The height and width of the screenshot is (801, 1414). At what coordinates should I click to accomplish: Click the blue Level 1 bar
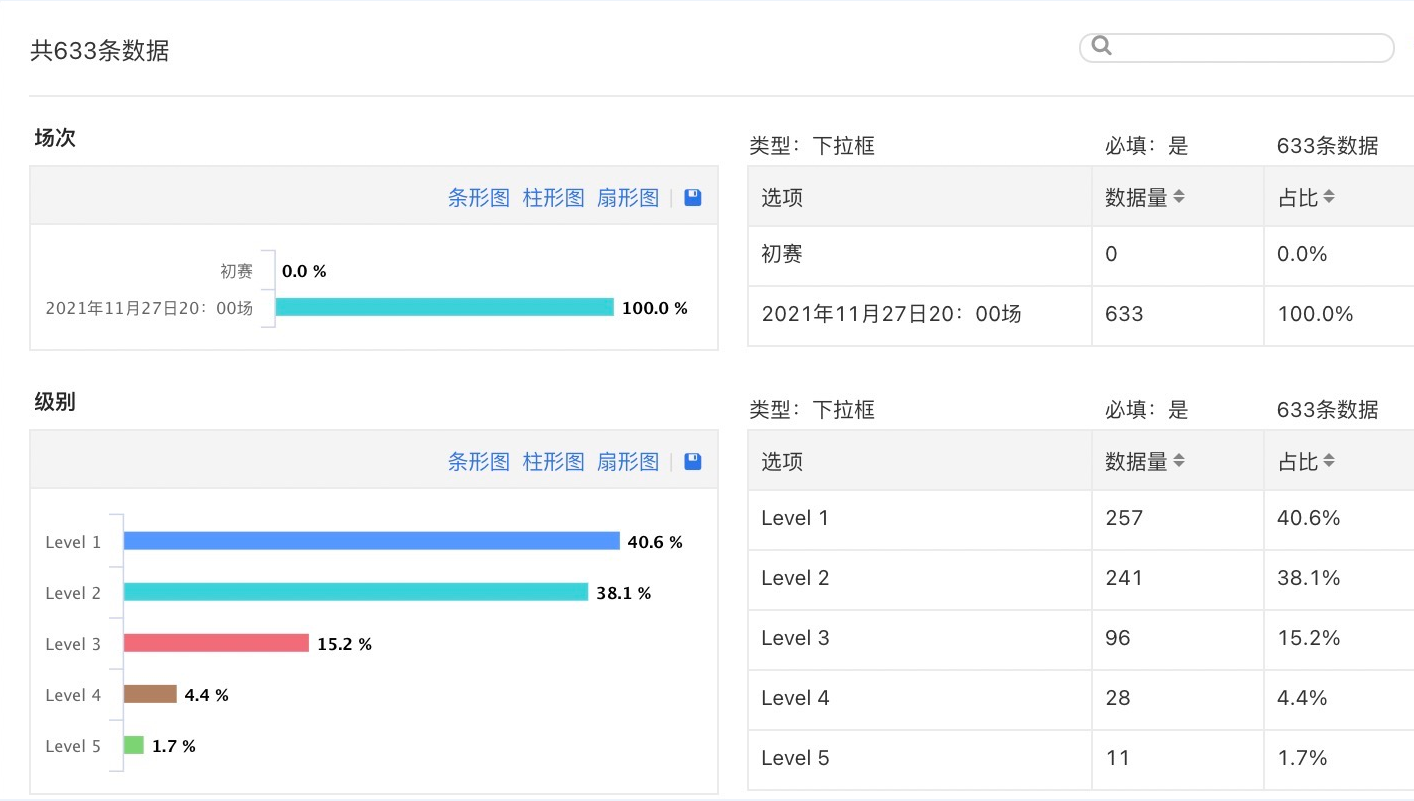pyautogui.click(x=372, y=541)
